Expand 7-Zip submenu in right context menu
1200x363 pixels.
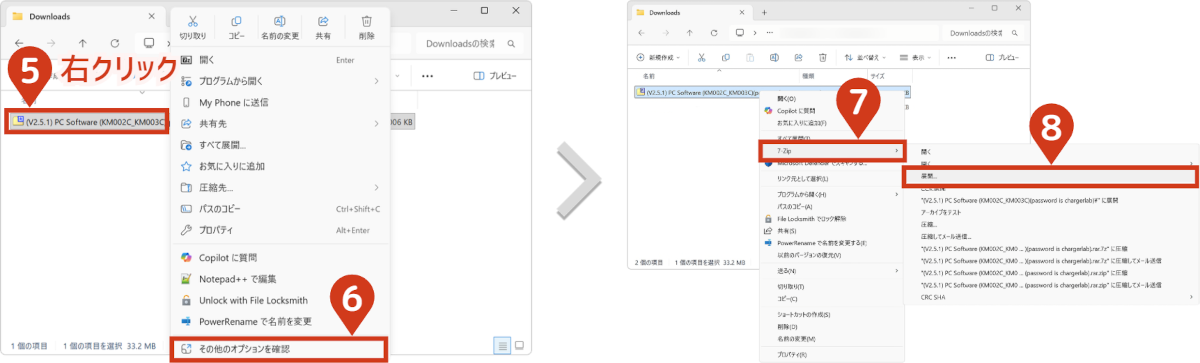tap(832, 150)
